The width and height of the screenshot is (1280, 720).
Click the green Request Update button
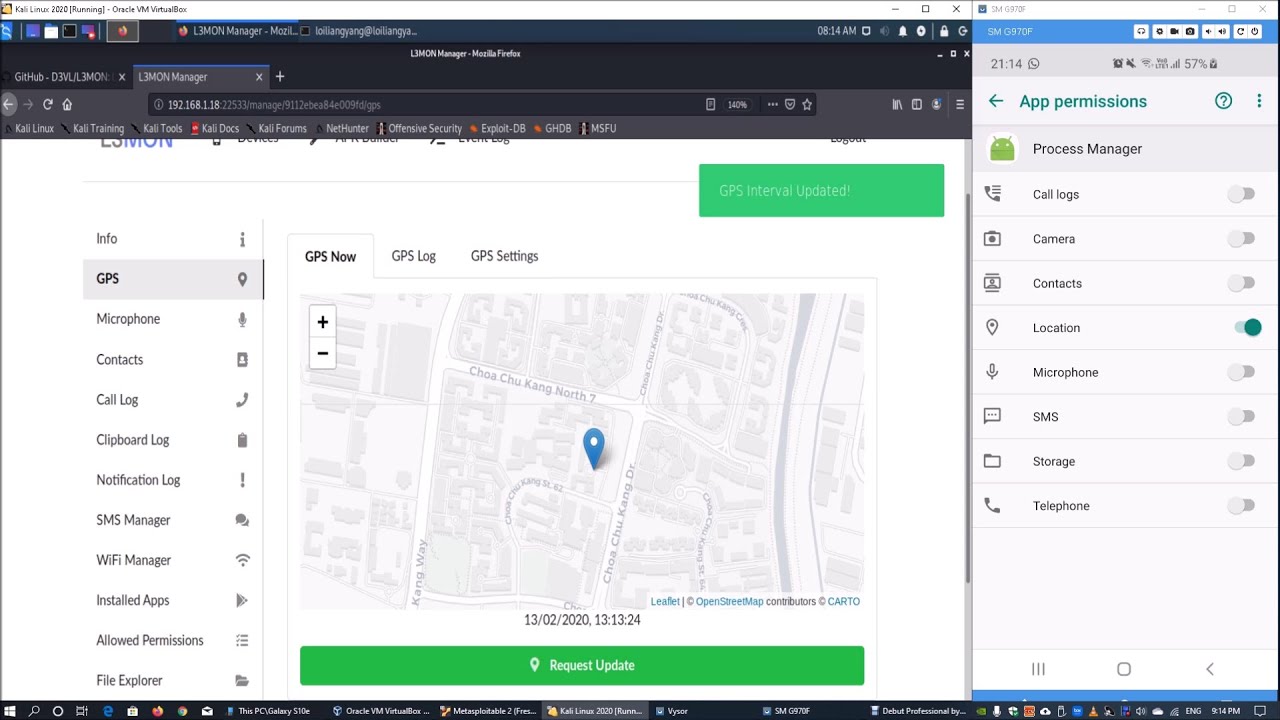(x=582, y=665)
